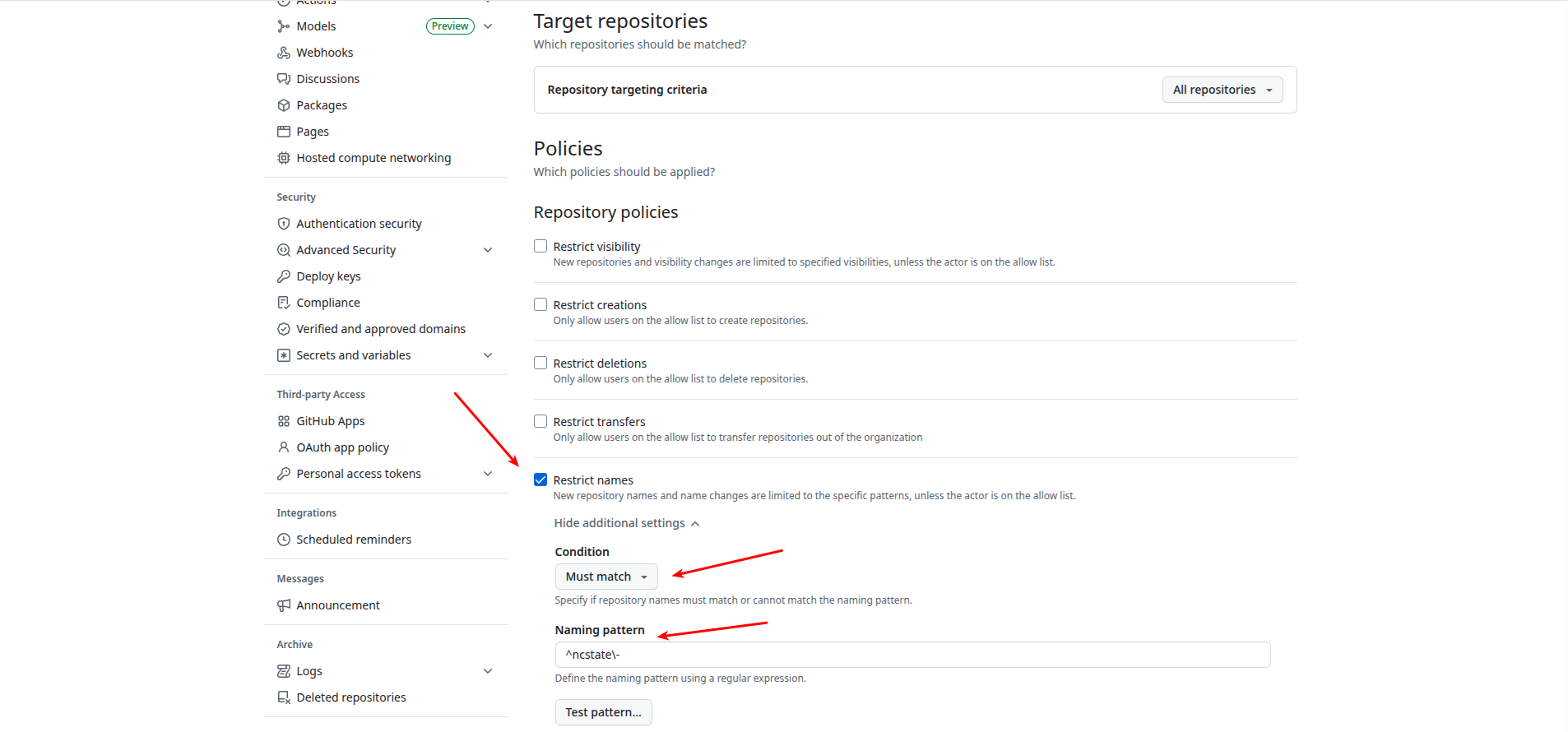Click the Webhooks icon in sidebar
1568x732 pixels.
(284, 53)
